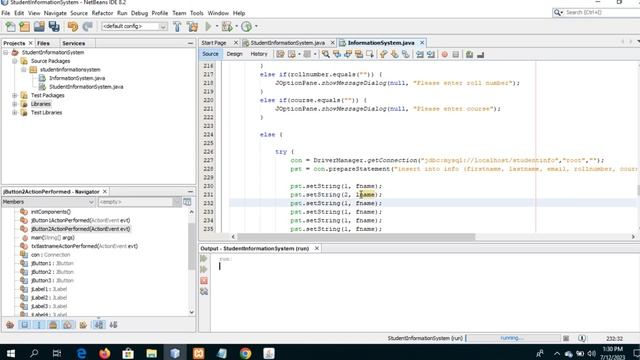Toggle Show Fields filter in Navigator
The height and width of the screenshot is (360, 640).
click(24, 325)
